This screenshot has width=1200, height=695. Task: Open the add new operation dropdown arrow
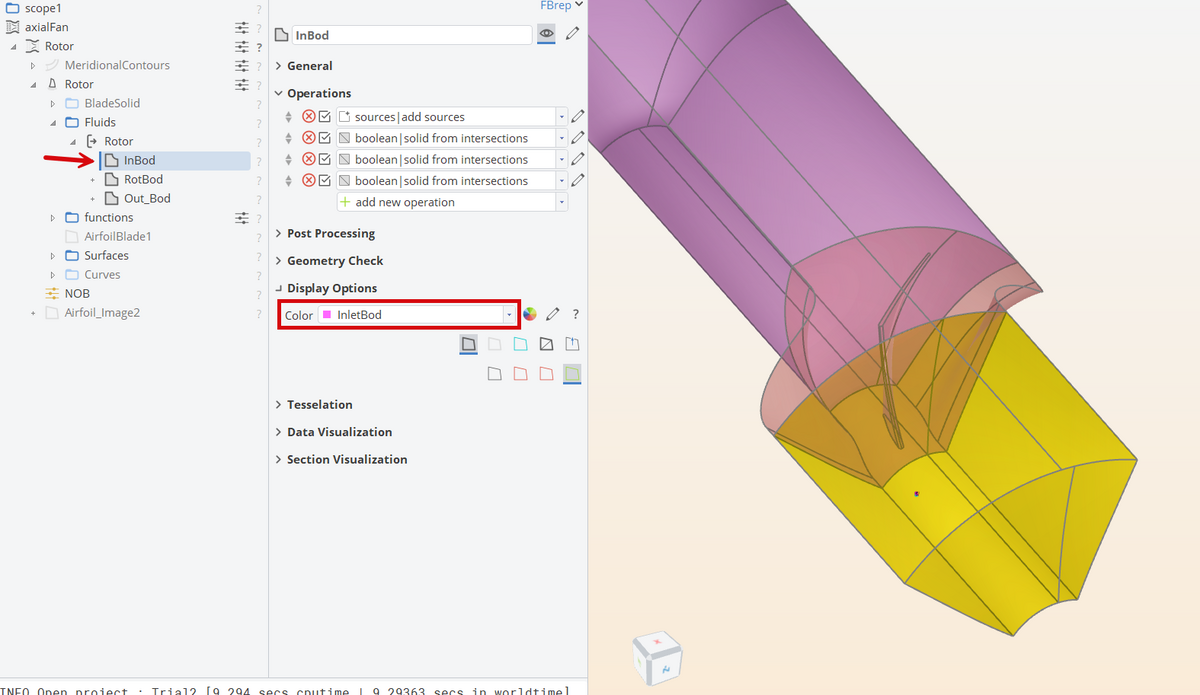click(x=562, y=202)
